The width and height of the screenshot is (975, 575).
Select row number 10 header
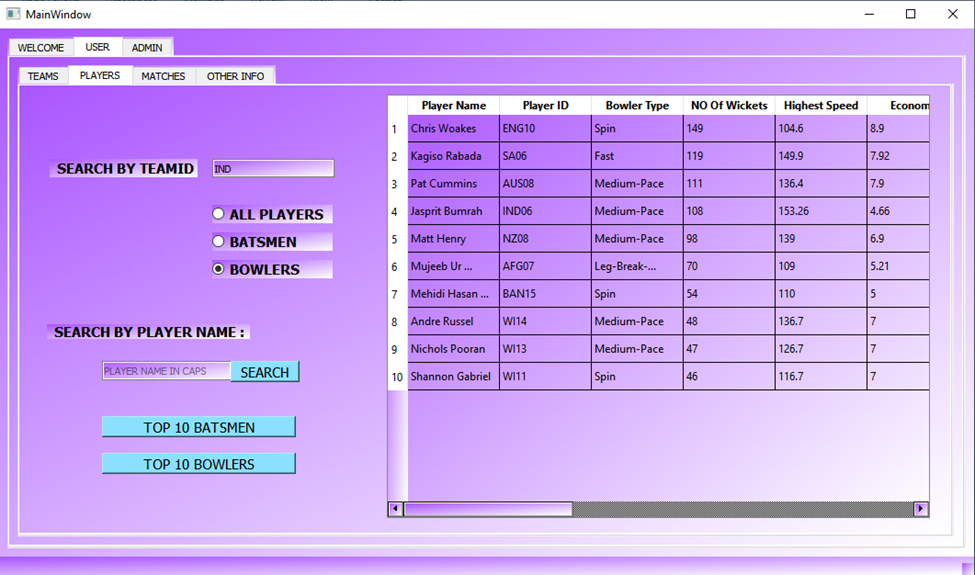397,377
